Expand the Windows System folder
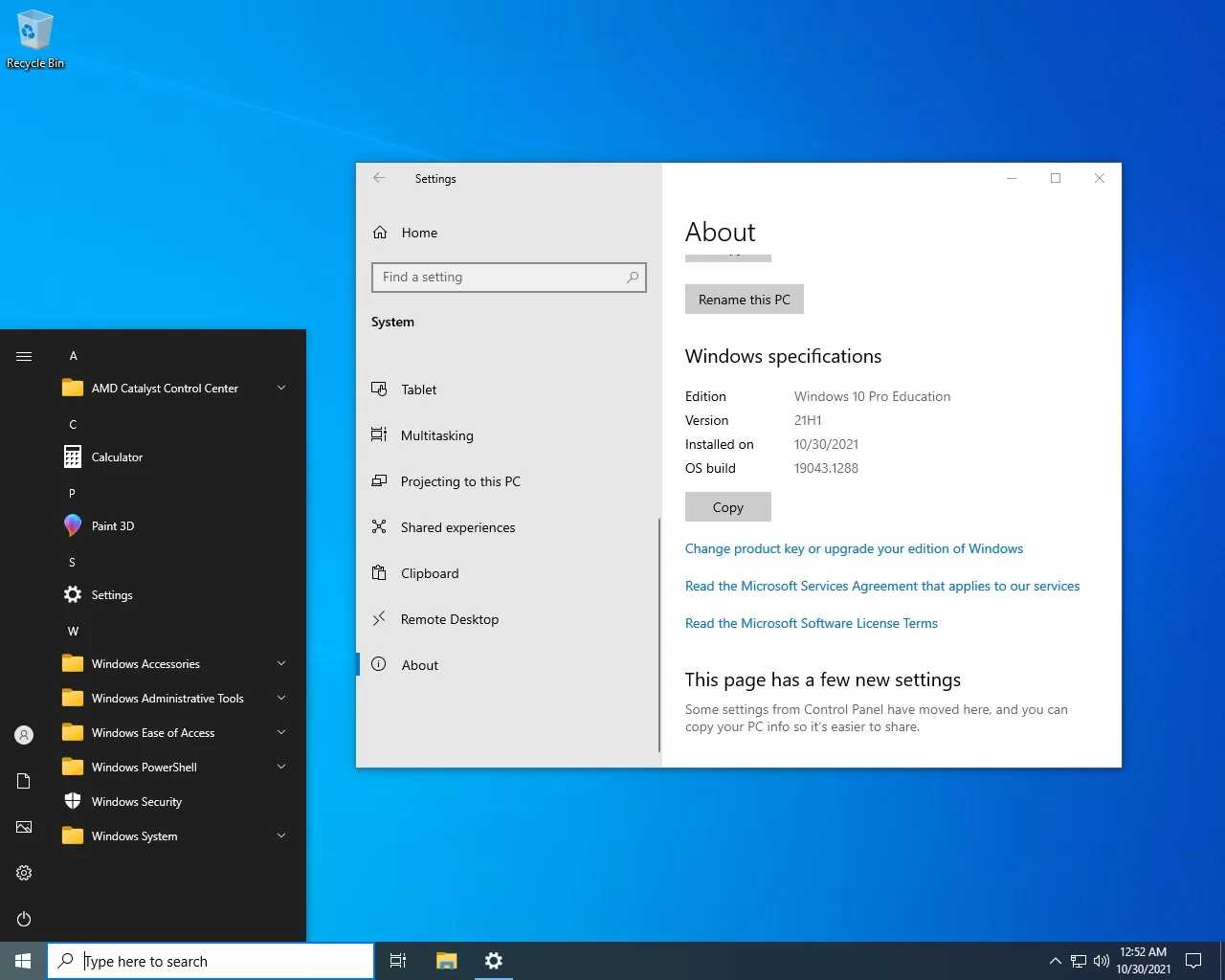Image resolution: width=1225 pixels, height=980 pixels. tap(134, 836)
